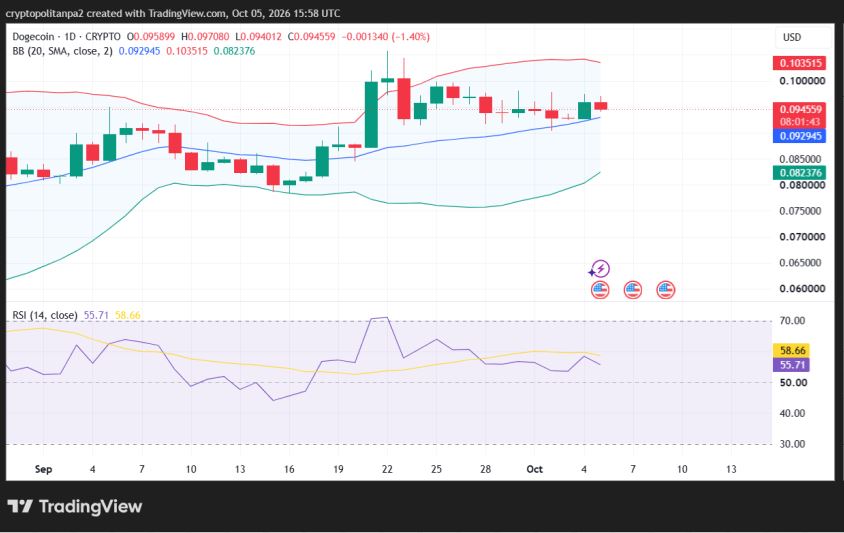Click yellow 58.66 in the RSI legend
The width and height of the screenshot is (844, 533).
(128, 315)
